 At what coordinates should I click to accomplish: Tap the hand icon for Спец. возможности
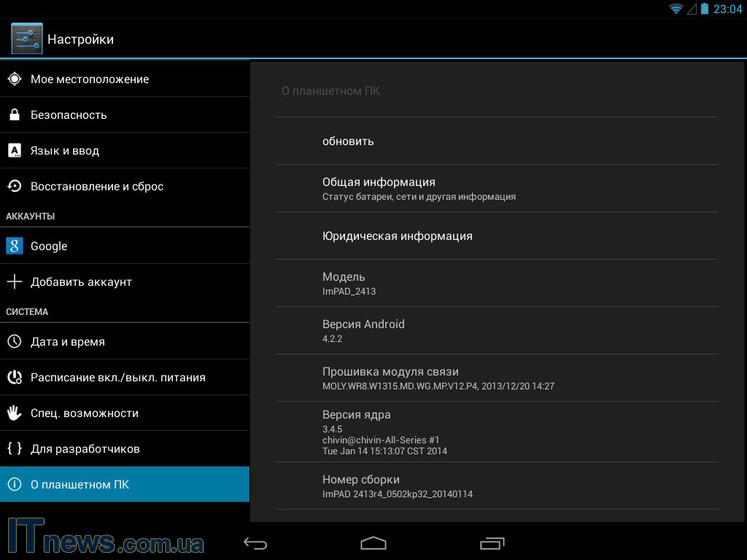point(14,413)
